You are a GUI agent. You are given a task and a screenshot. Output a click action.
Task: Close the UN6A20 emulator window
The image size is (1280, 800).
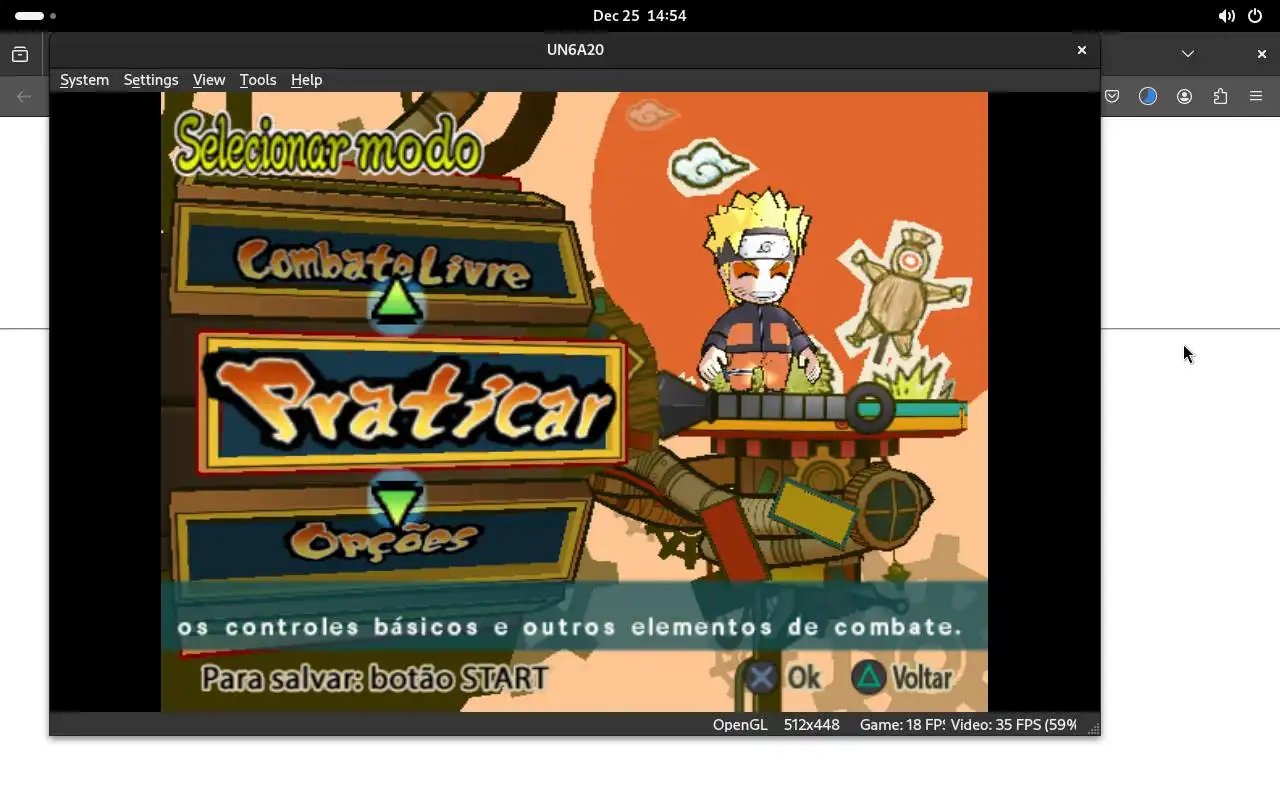(1081, 50)
